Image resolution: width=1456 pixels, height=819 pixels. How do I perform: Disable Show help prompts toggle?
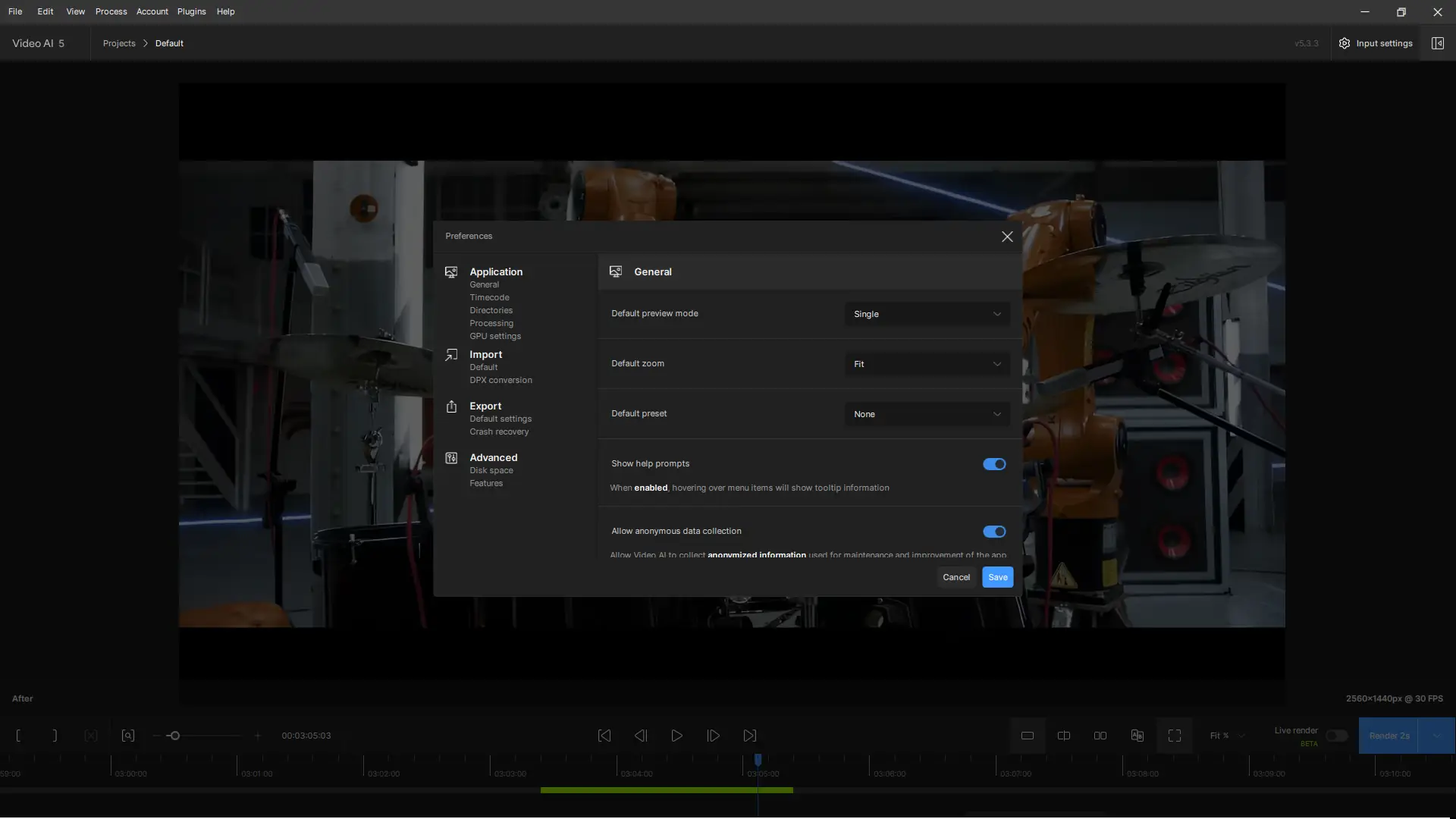(x=993, y=464)
